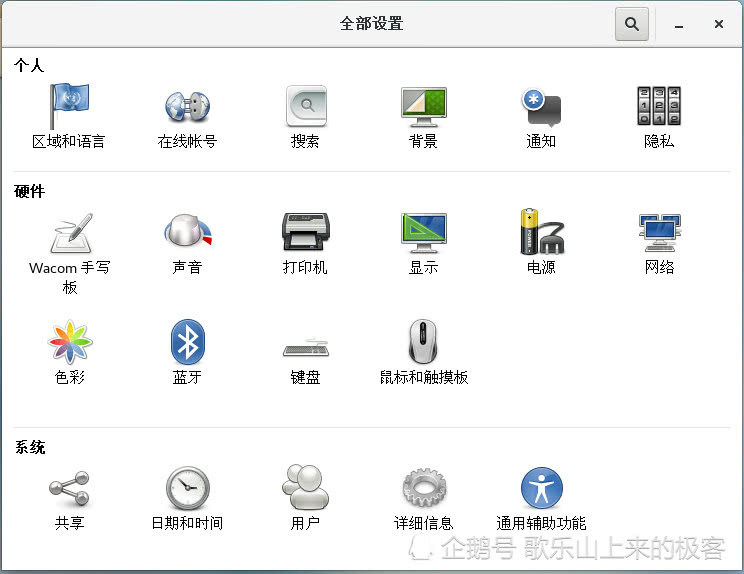This screenshot has width=744, height=574.
Task: Open Notifications (通知) speech bubble icon
Action: point(541,108)
